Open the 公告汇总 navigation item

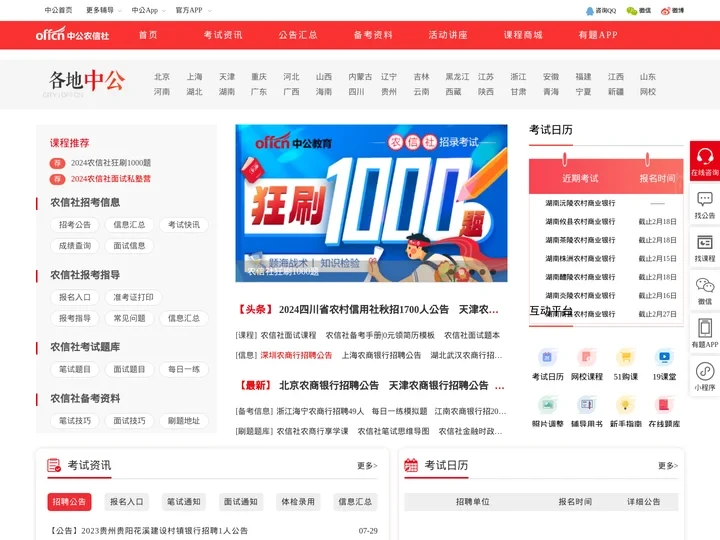pos(298,35)
